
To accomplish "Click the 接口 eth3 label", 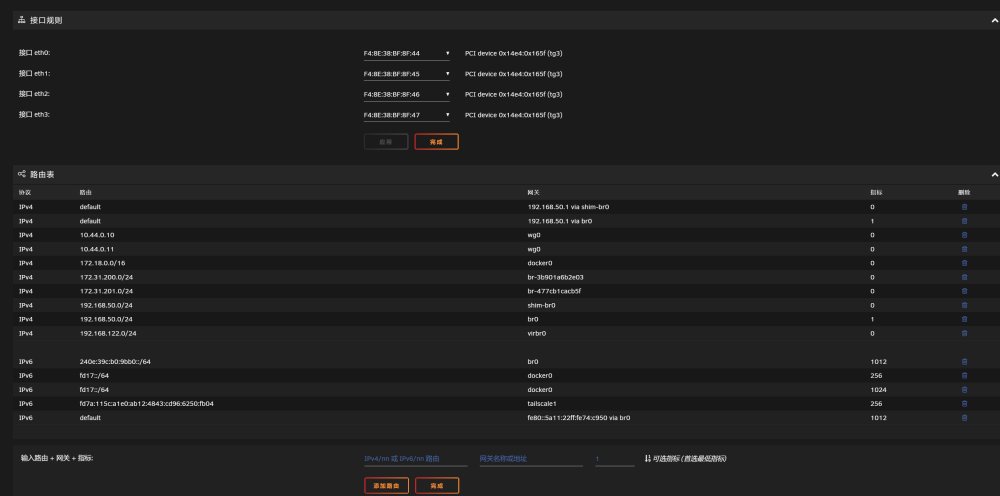I will coord(34,114).
